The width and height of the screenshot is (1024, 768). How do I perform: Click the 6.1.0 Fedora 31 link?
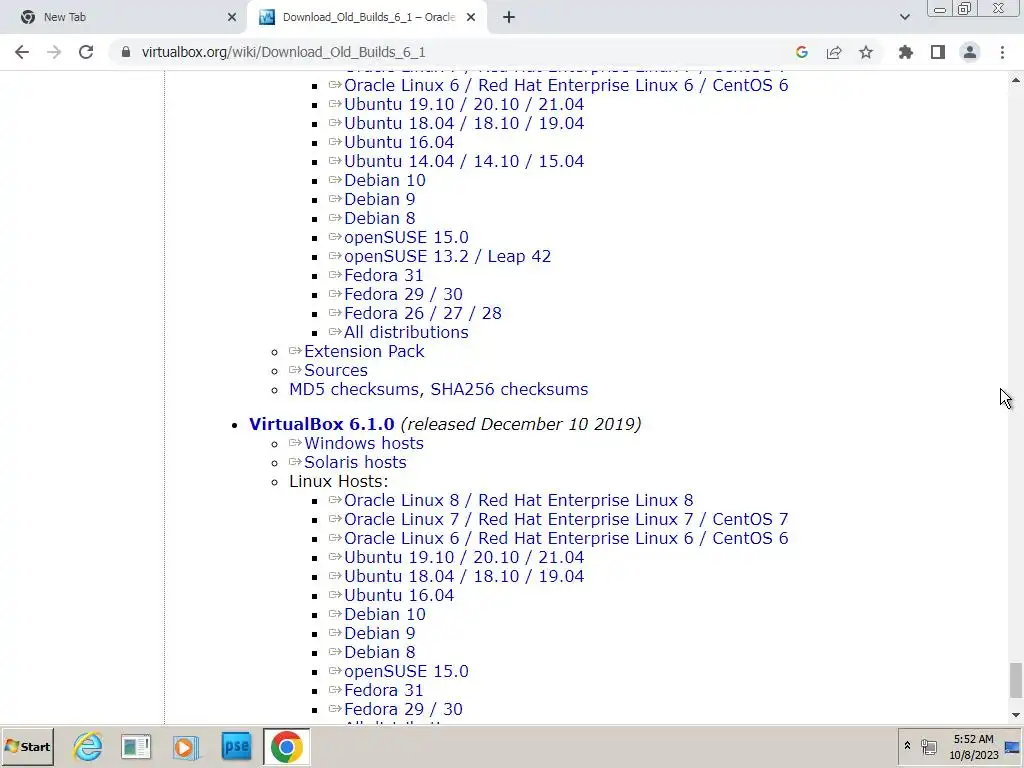point(383,690)
